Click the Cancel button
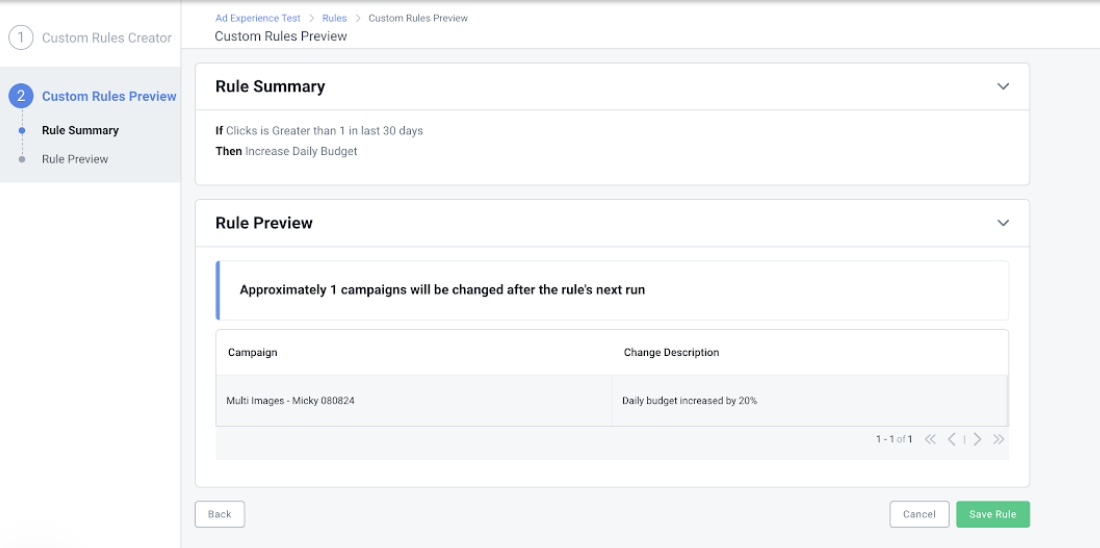 [919, 514]
